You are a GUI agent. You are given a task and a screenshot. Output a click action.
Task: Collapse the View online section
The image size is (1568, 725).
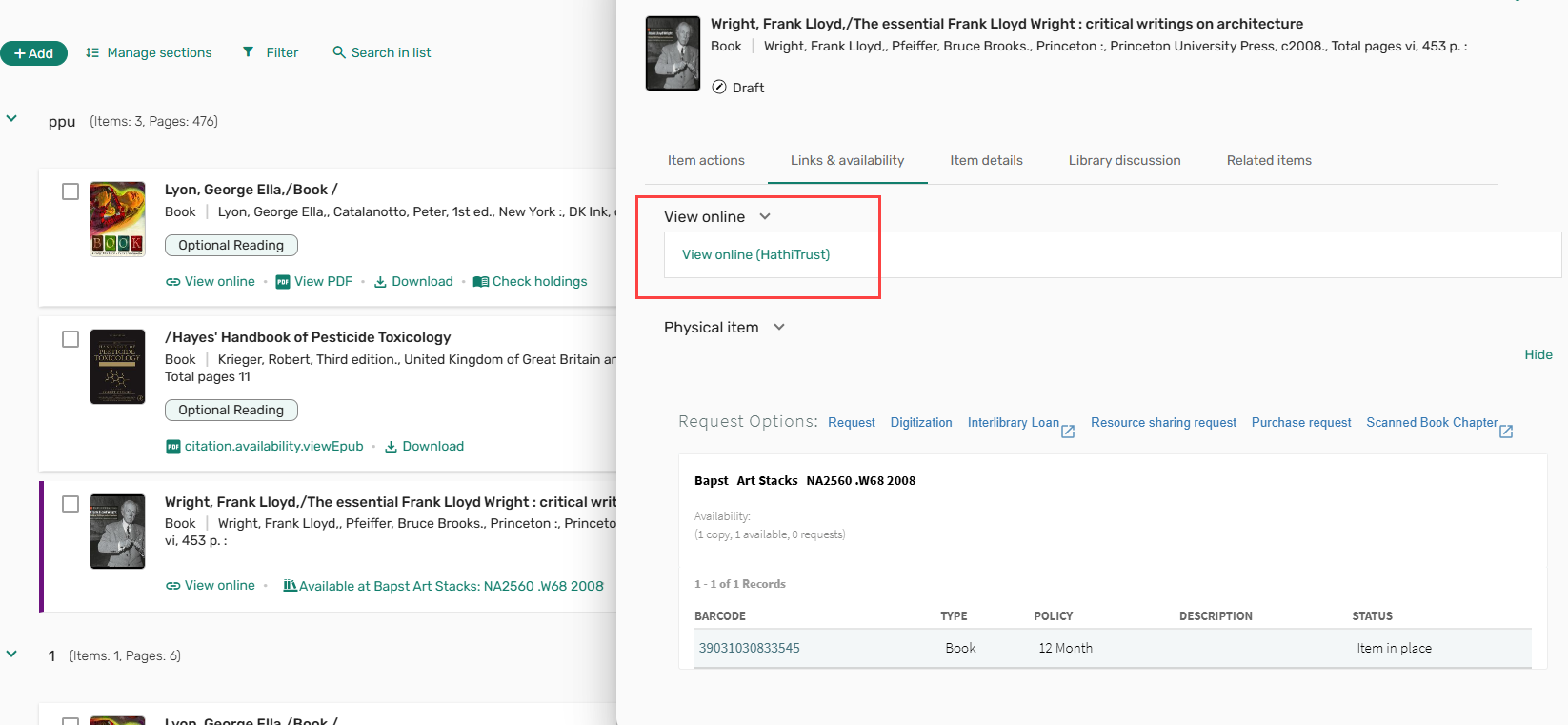pyautogui.click(x=765, y=216)
